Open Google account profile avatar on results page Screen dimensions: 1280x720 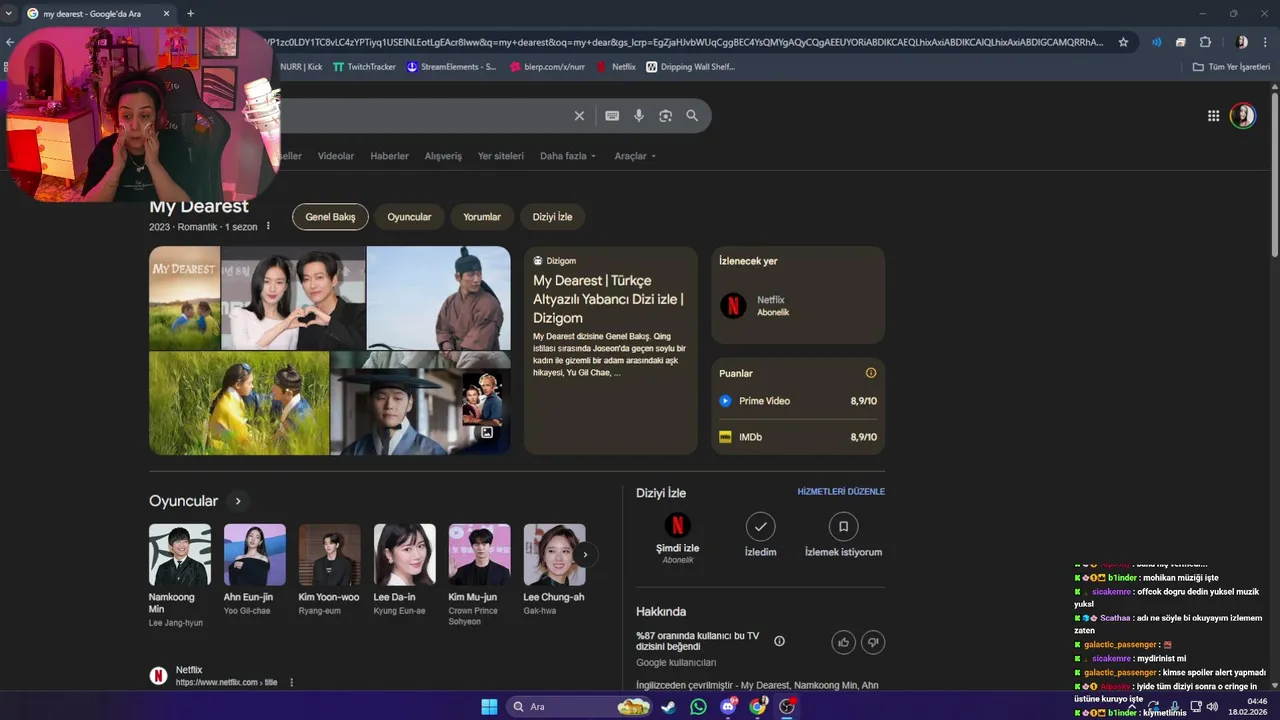point(1243,116)
